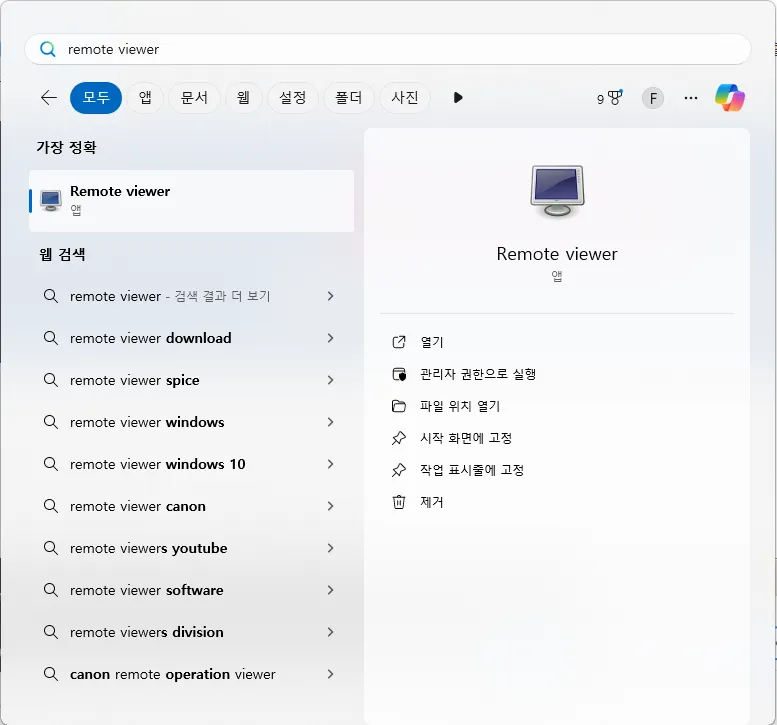Screen dimensions: 777x725
Task: Click the 작업 표시줄에 고정 pin icon
Action: (x=399, y=470)
